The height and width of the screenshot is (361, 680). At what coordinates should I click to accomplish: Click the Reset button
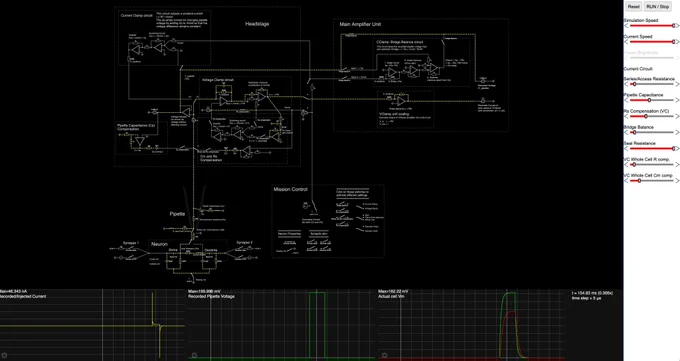[633, 7]
